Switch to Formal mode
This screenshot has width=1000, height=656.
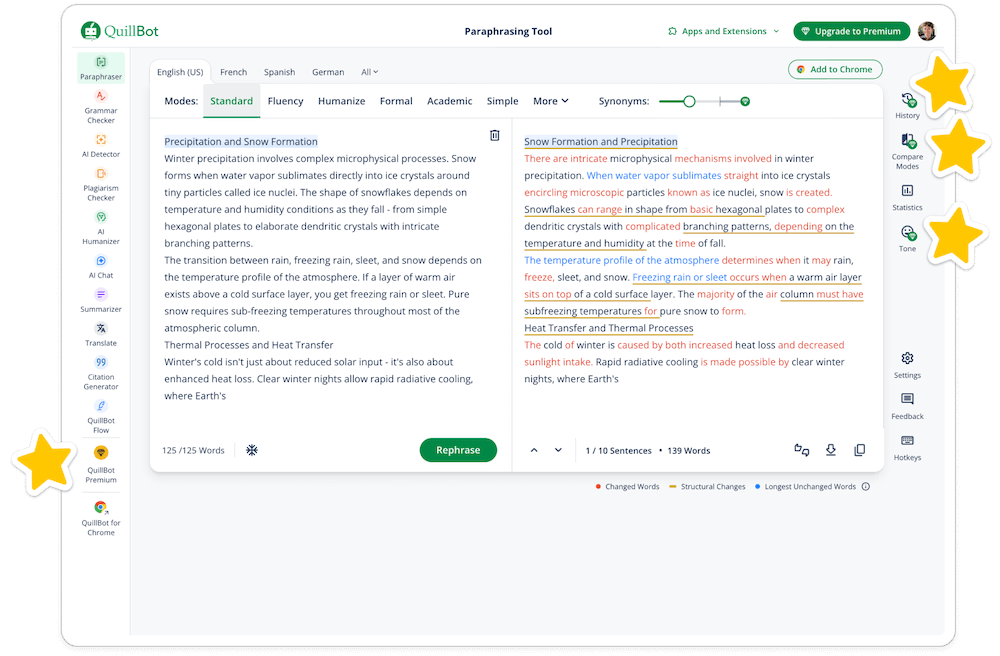396,101
